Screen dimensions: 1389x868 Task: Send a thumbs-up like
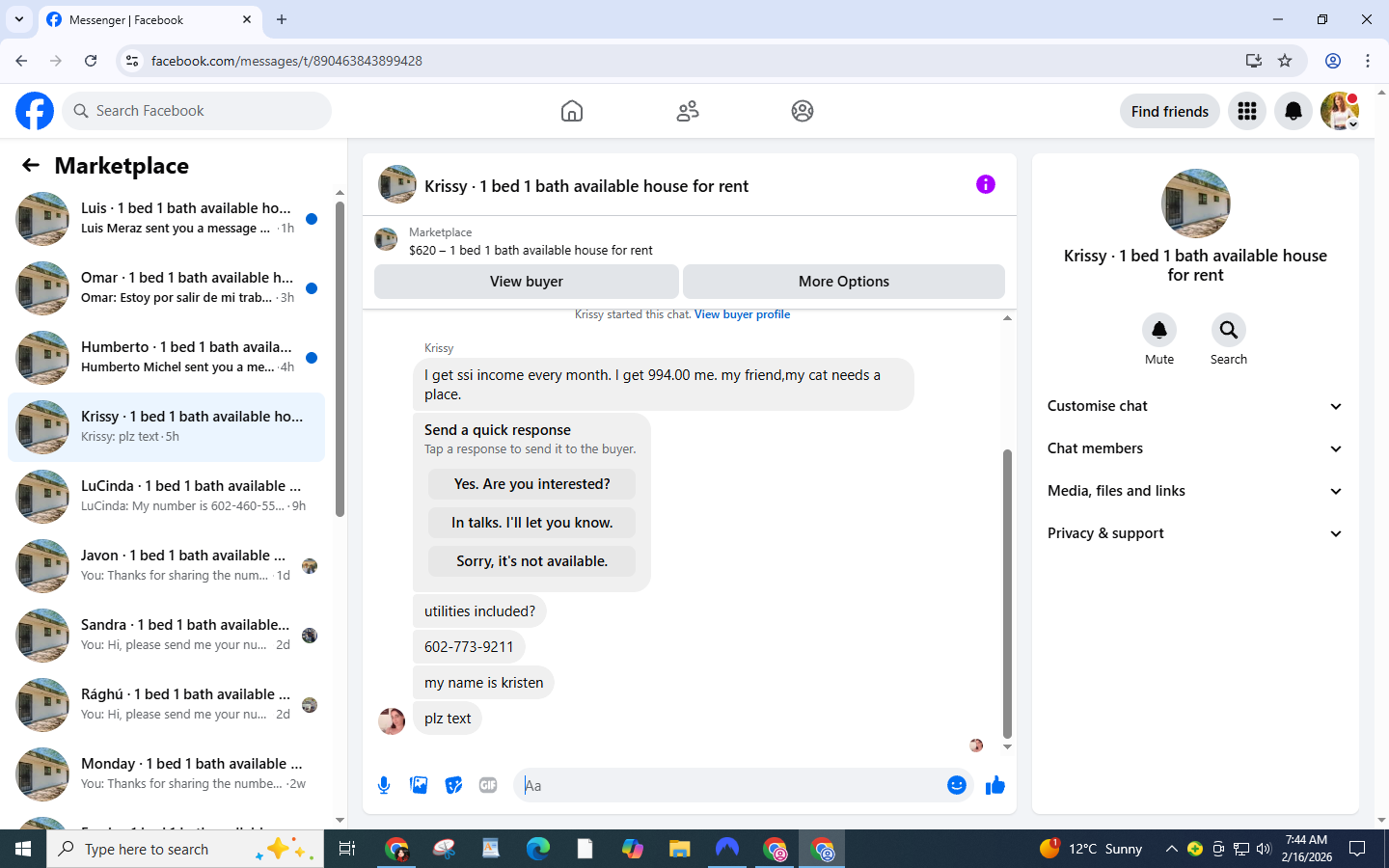coord(995,785)
